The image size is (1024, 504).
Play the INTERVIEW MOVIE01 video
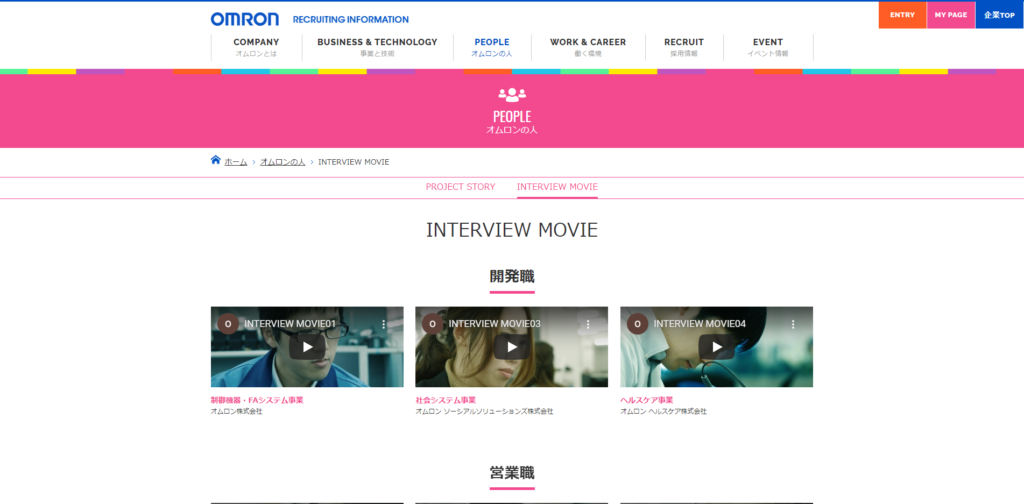(307, 347)
